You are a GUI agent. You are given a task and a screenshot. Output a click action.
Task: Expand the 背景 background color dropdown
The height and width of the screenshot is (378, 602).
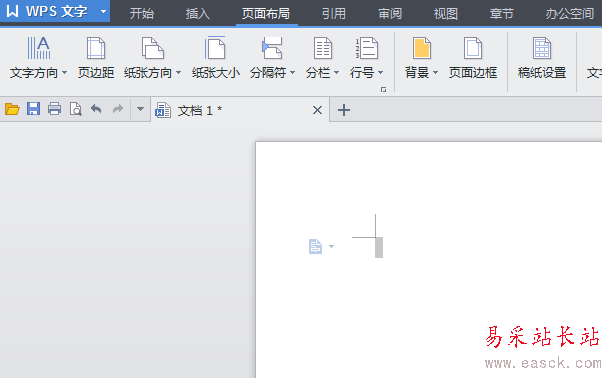[x=435, y=73]
